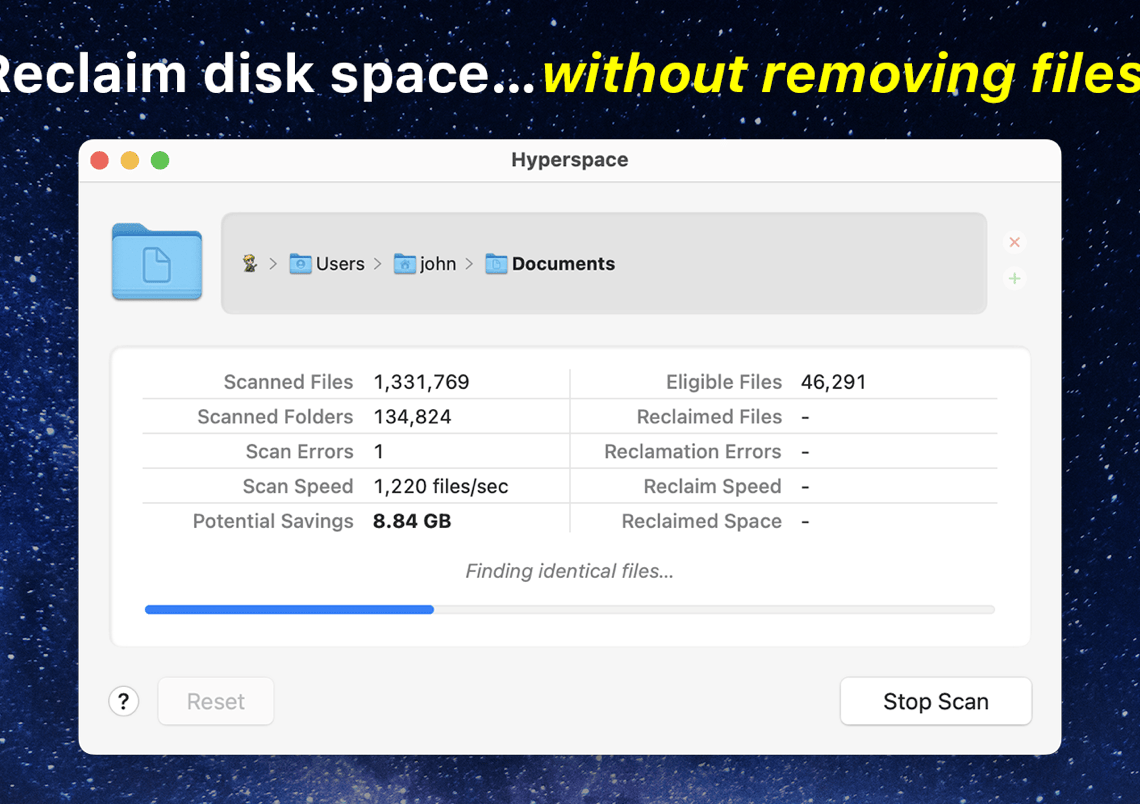The width and height of the screenshot is (1140, 804).
Task: Click the chevron between Users and john
Action: 378,264
